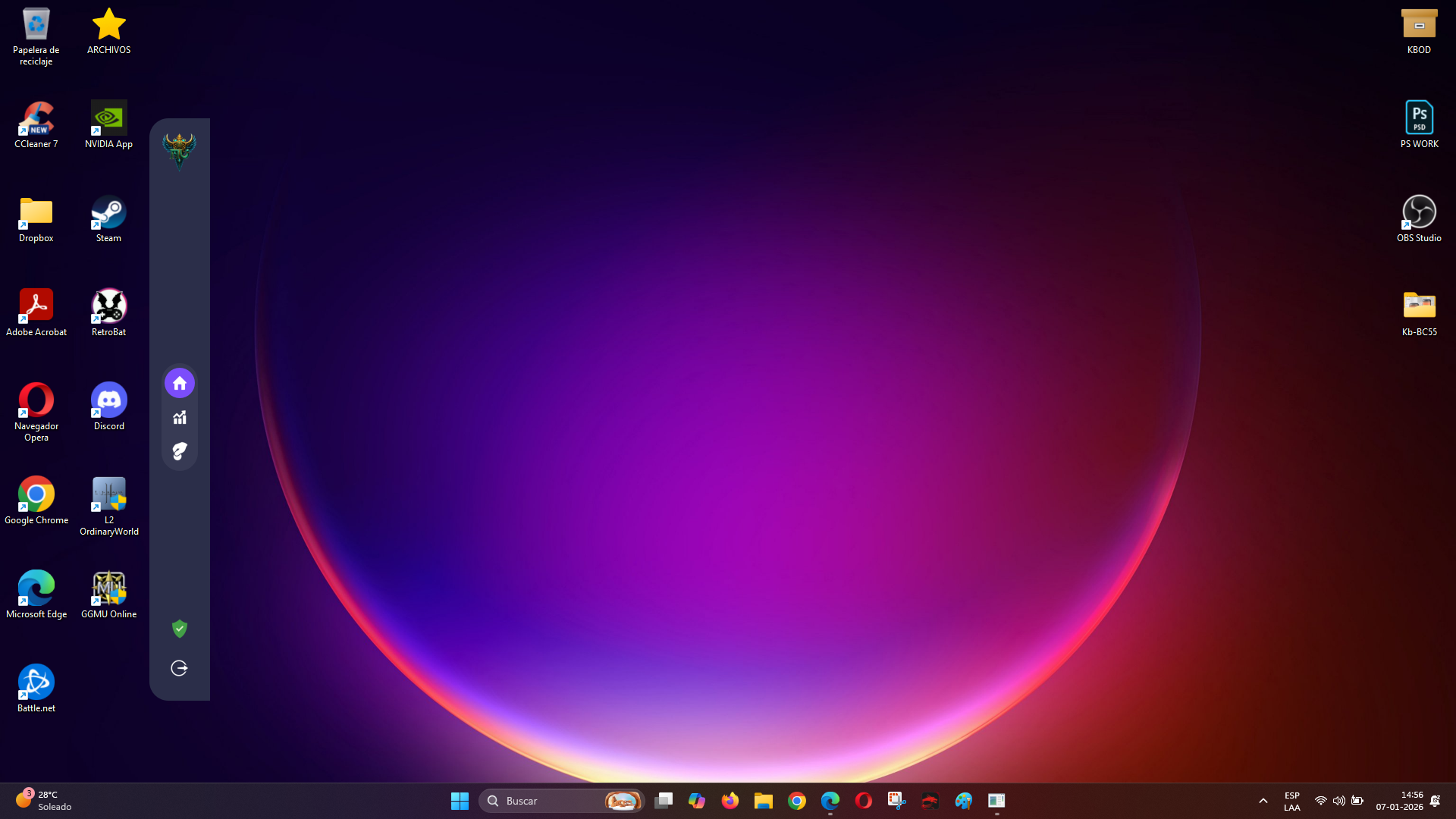Click the RetroBat desktop icon
This screenshot has width=1456, height=819.
109,312
